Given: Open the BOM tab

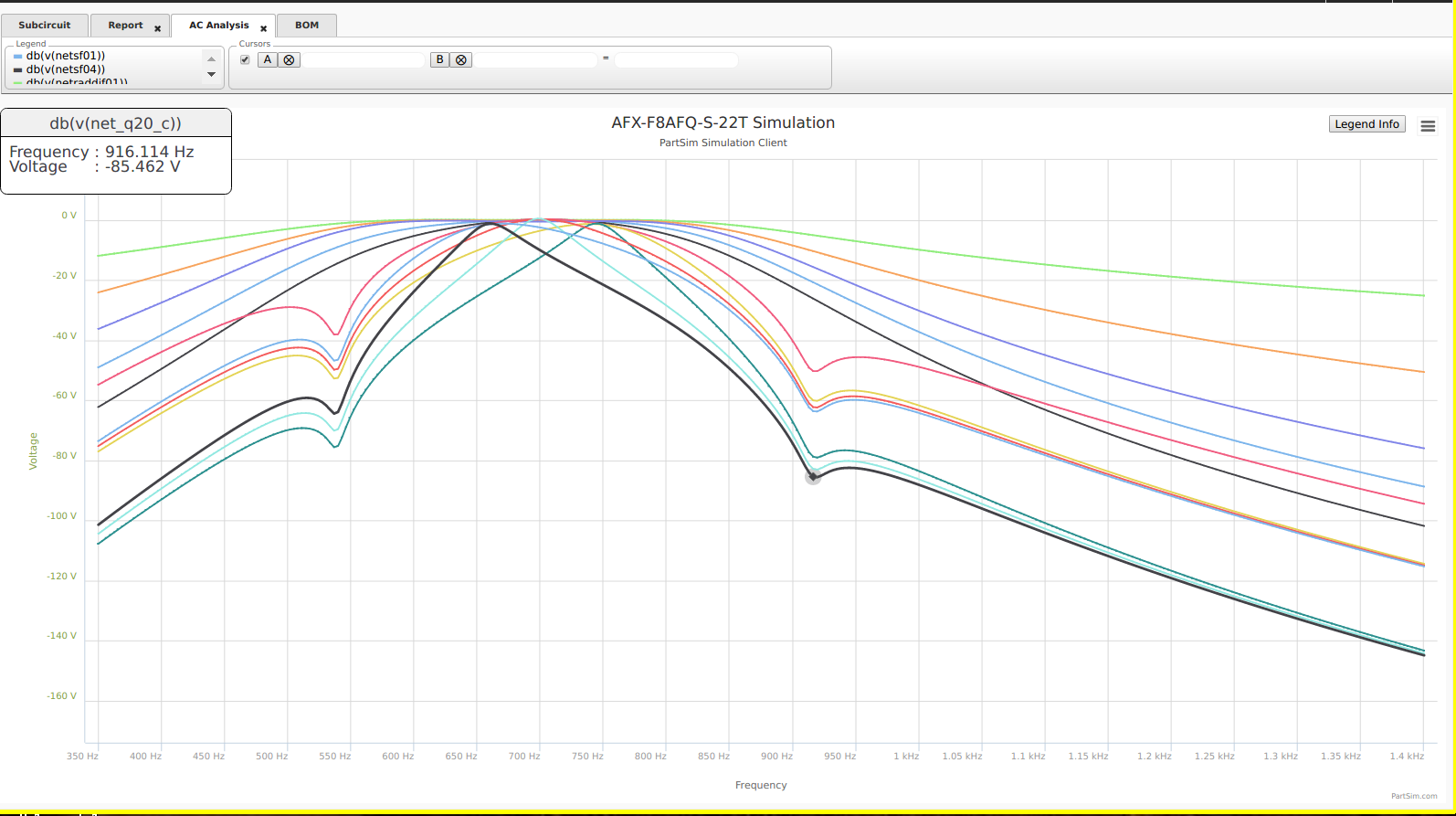Looking at the screenshot, I should pos(307,26).
